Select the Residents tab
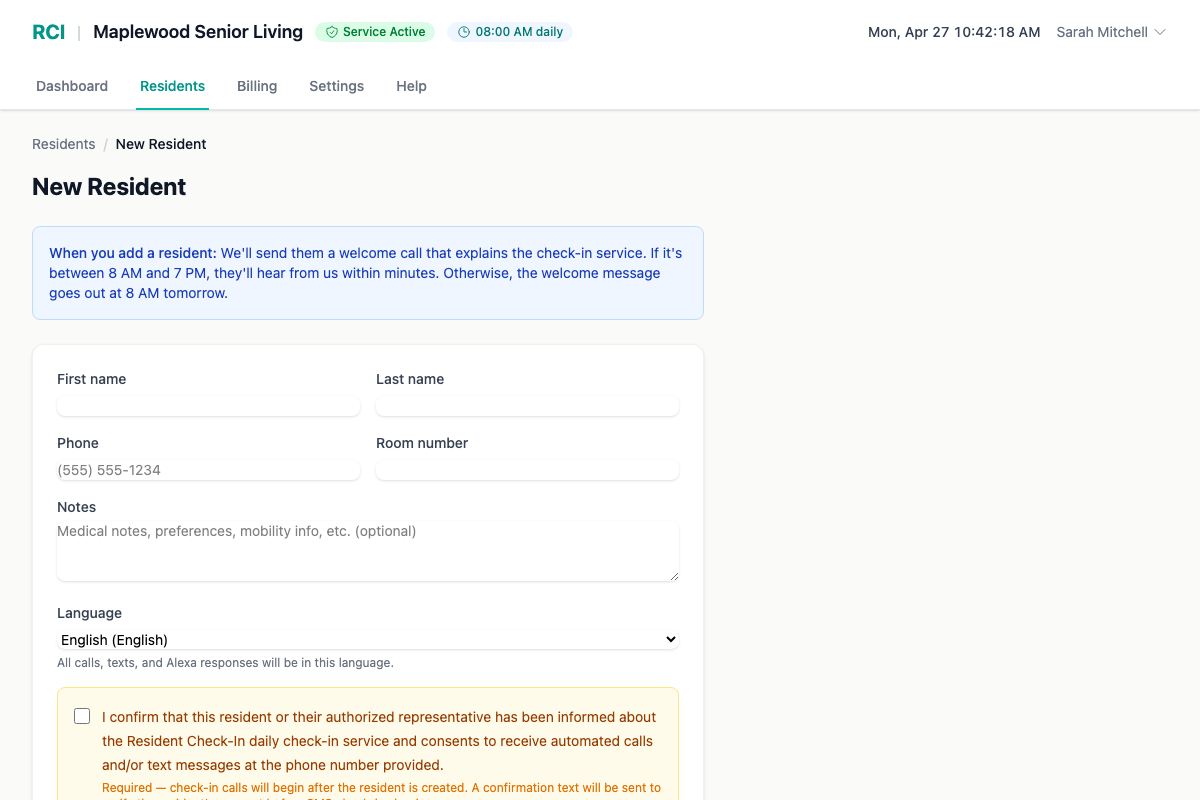Screen dimensions: 1200x800 point(172,86)
